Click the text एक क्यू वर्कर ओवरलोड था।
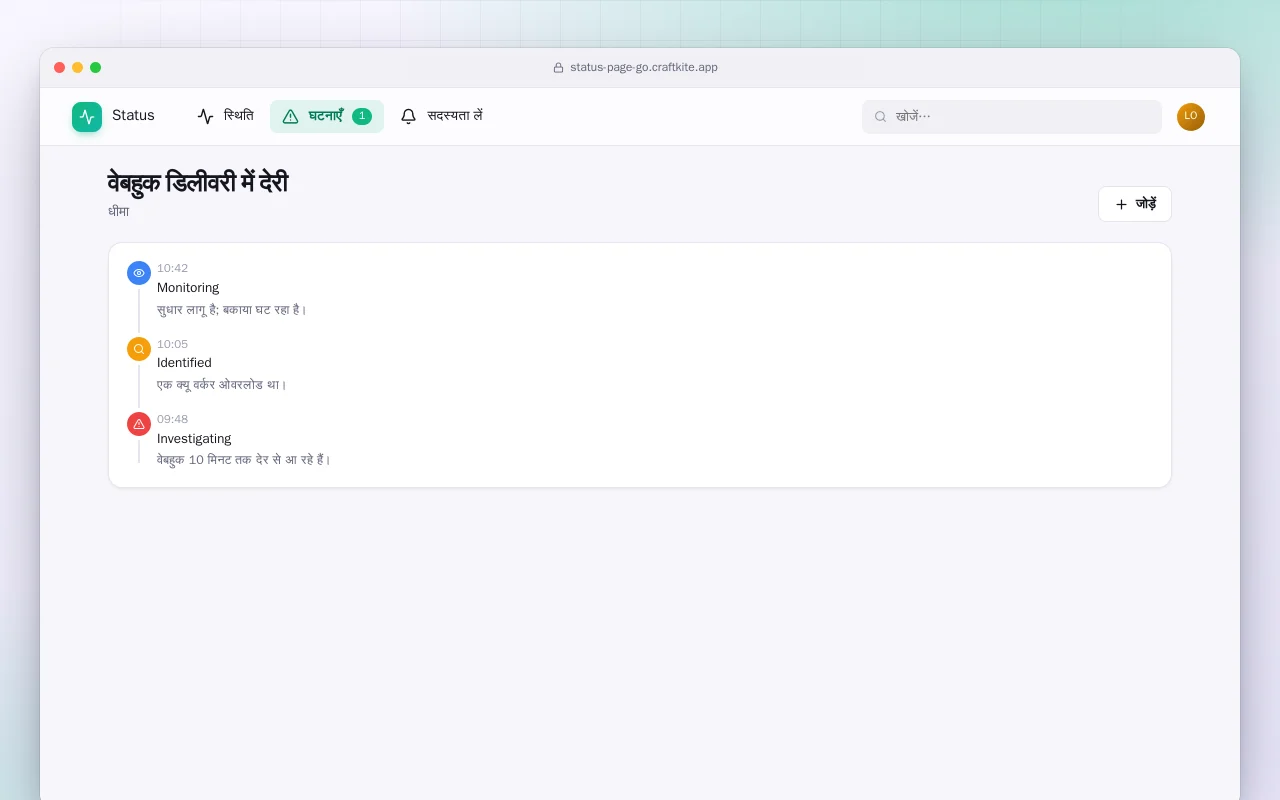 click(222, 385)
